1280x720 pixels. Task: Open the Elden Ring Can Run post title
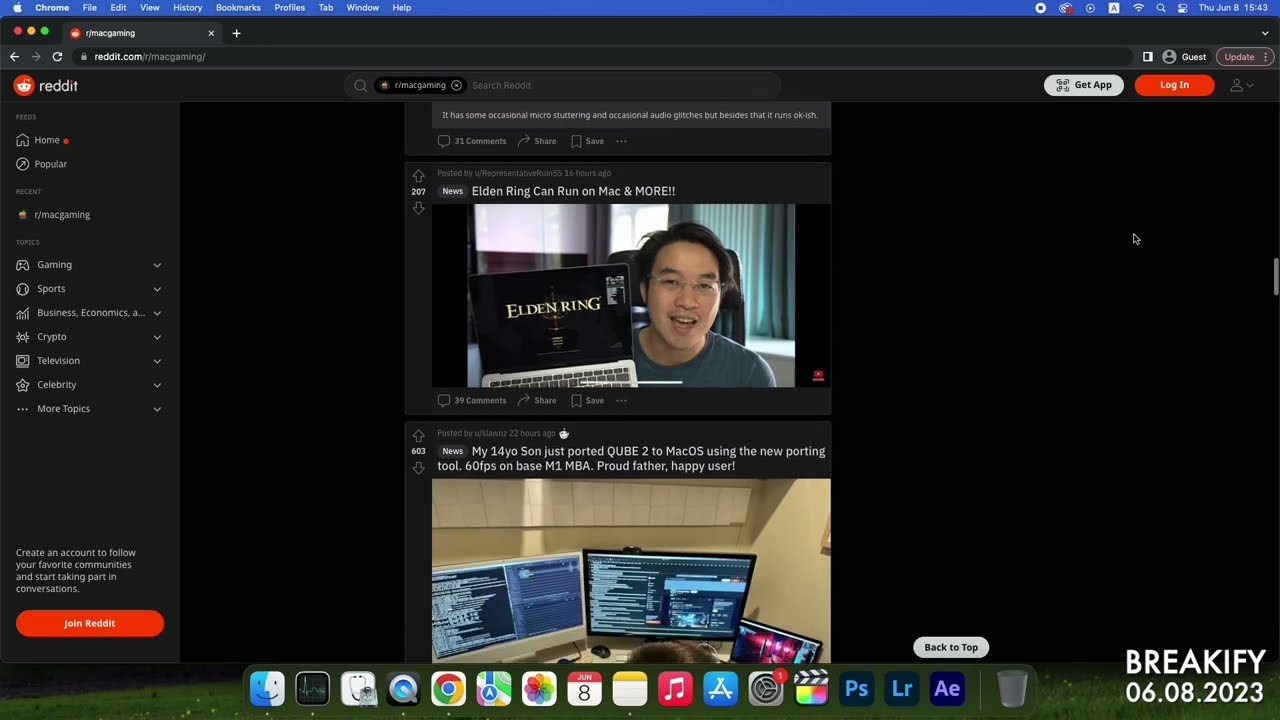(573, 191)
